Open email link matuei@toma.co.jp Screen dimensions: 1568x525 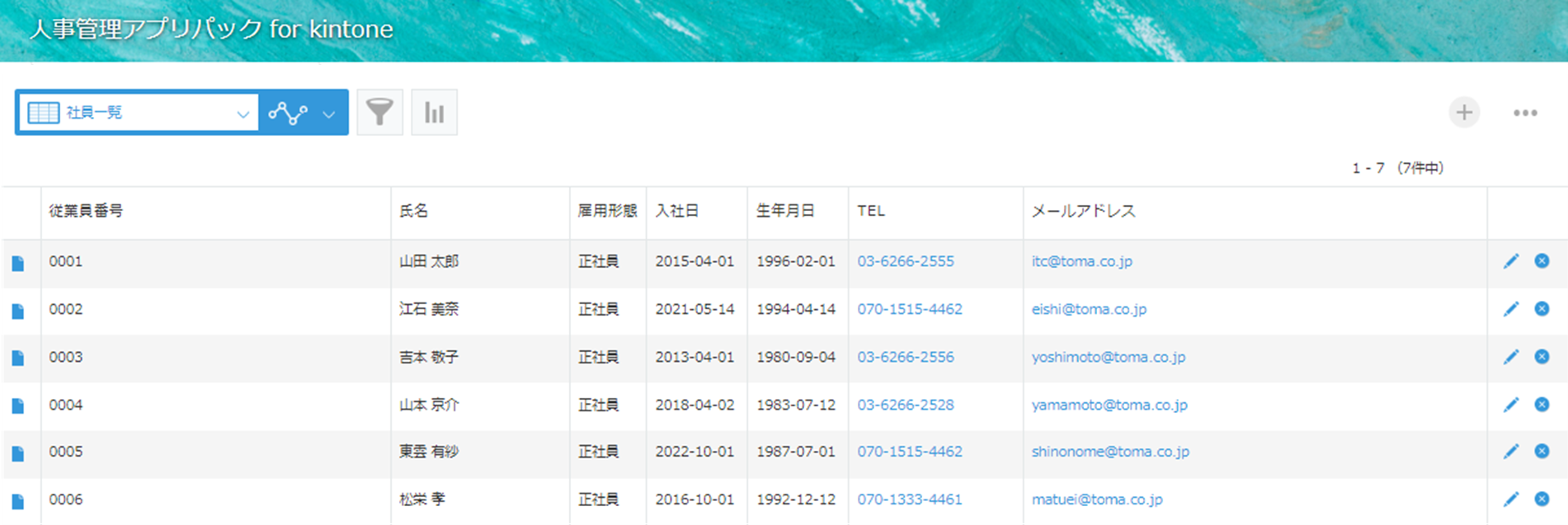(1097, 499)
